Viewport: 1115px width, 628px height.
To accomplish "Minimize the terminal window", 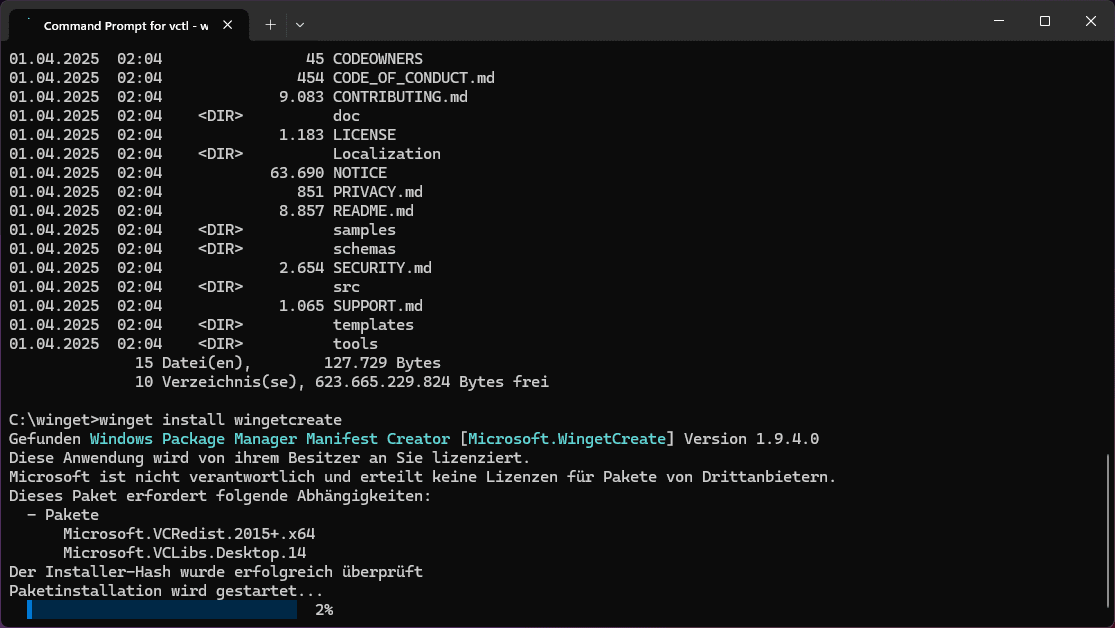I will [997, 21].
